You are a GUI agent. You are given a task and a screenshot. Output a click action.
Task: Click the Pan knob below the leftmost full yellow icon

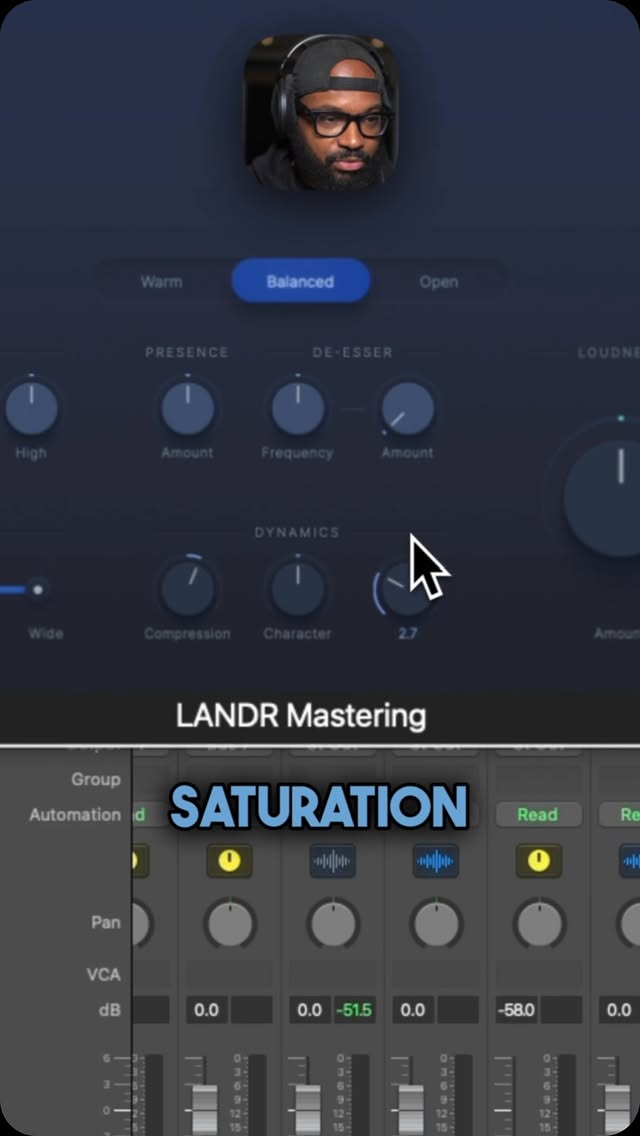click(230, 924)
